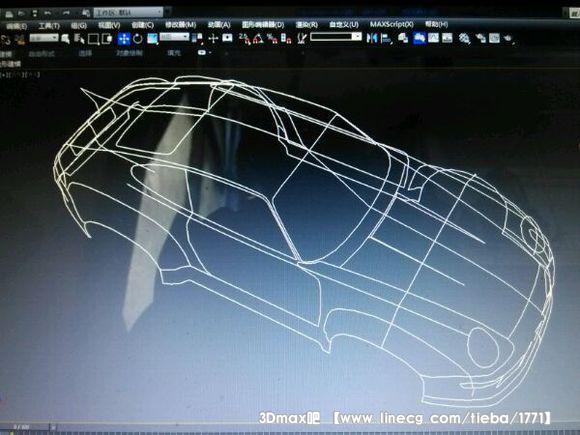Screen dimensions: 580x435
Task: Open the Named Selection Sets dropdown
Action: point(336,37)
